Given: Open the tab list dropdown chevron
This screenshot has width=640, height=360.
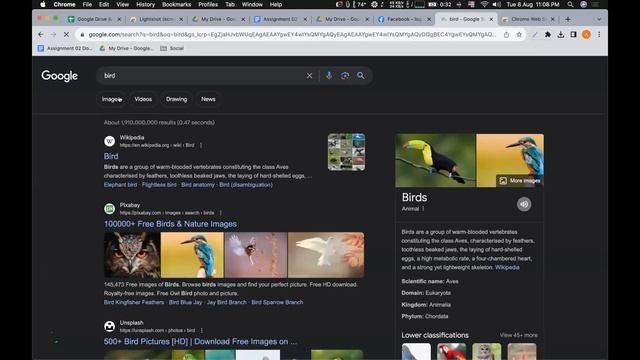Looking at the screenshot, I should point(599,19).
